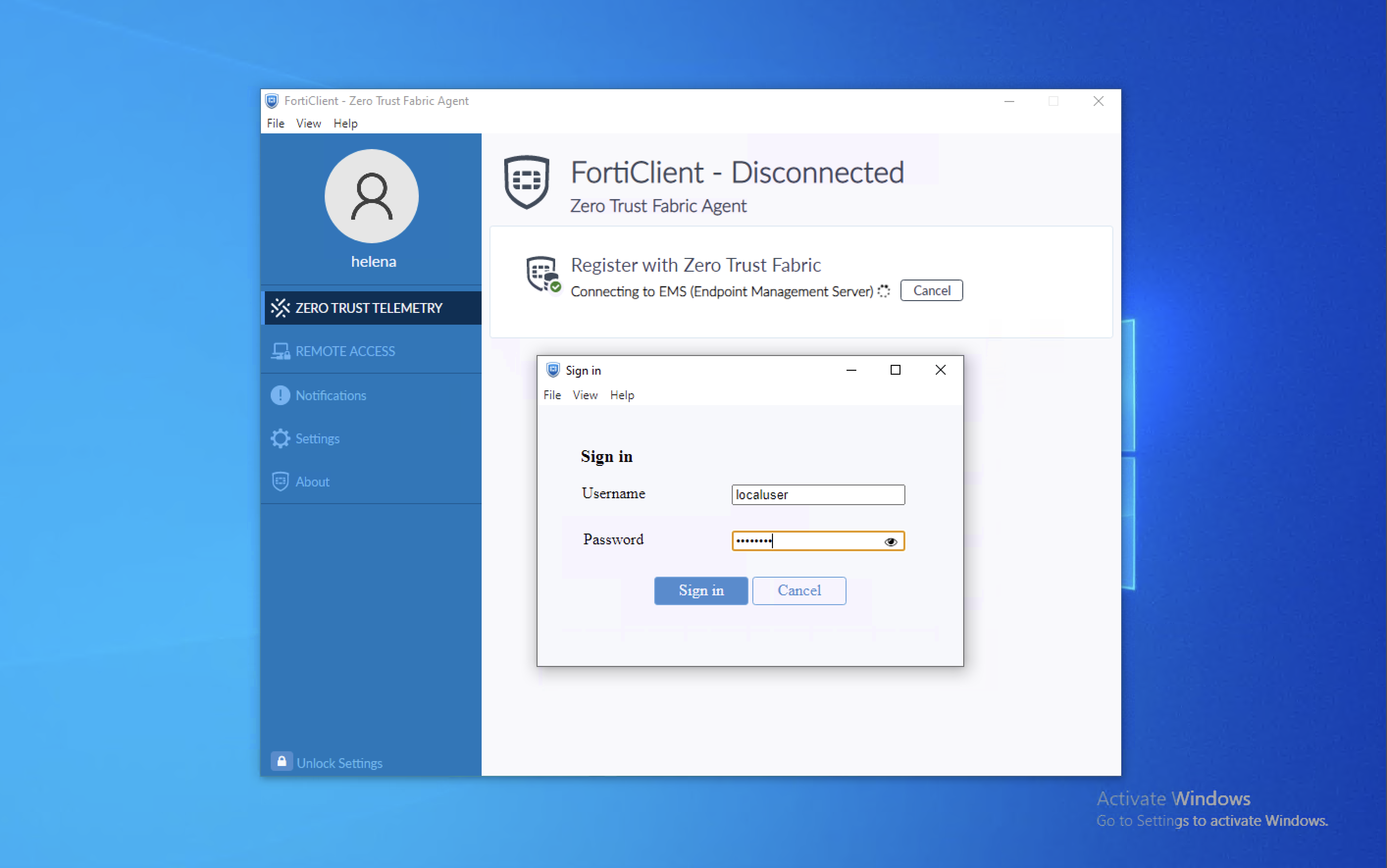This screenshot has height=868, width=1387.
Task: Open the View menu in main window
Action: (x=308, y=124)
